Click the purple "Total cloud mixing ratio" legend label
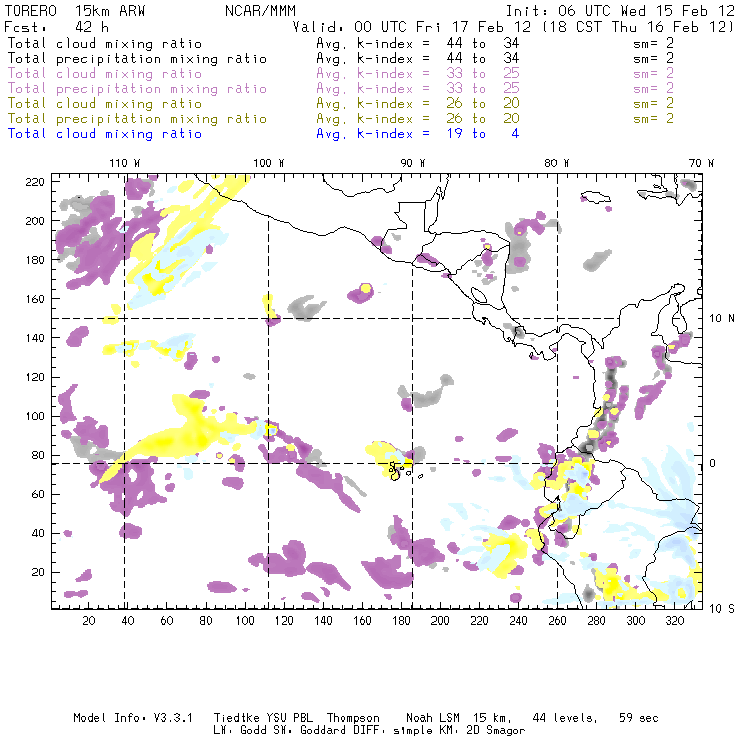Screen dimensions: 740x740 pyautogui.click(x=105, y=74)
